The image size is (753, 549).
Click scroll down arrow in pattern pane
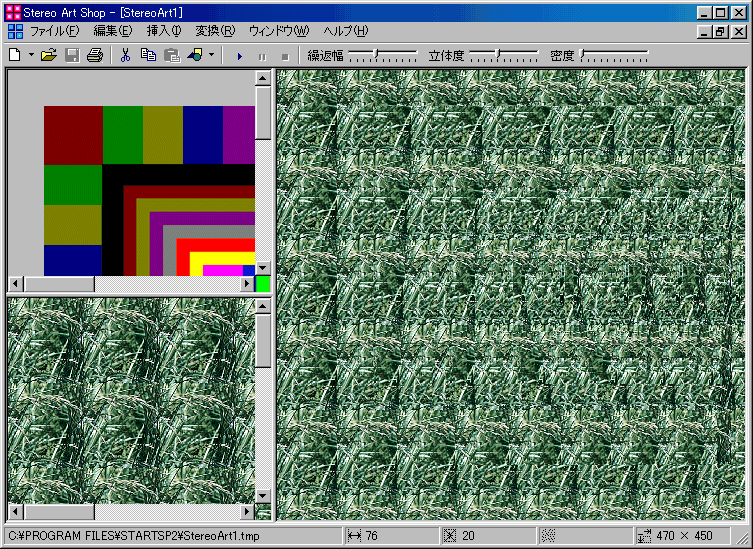click(x=263, y=496)
